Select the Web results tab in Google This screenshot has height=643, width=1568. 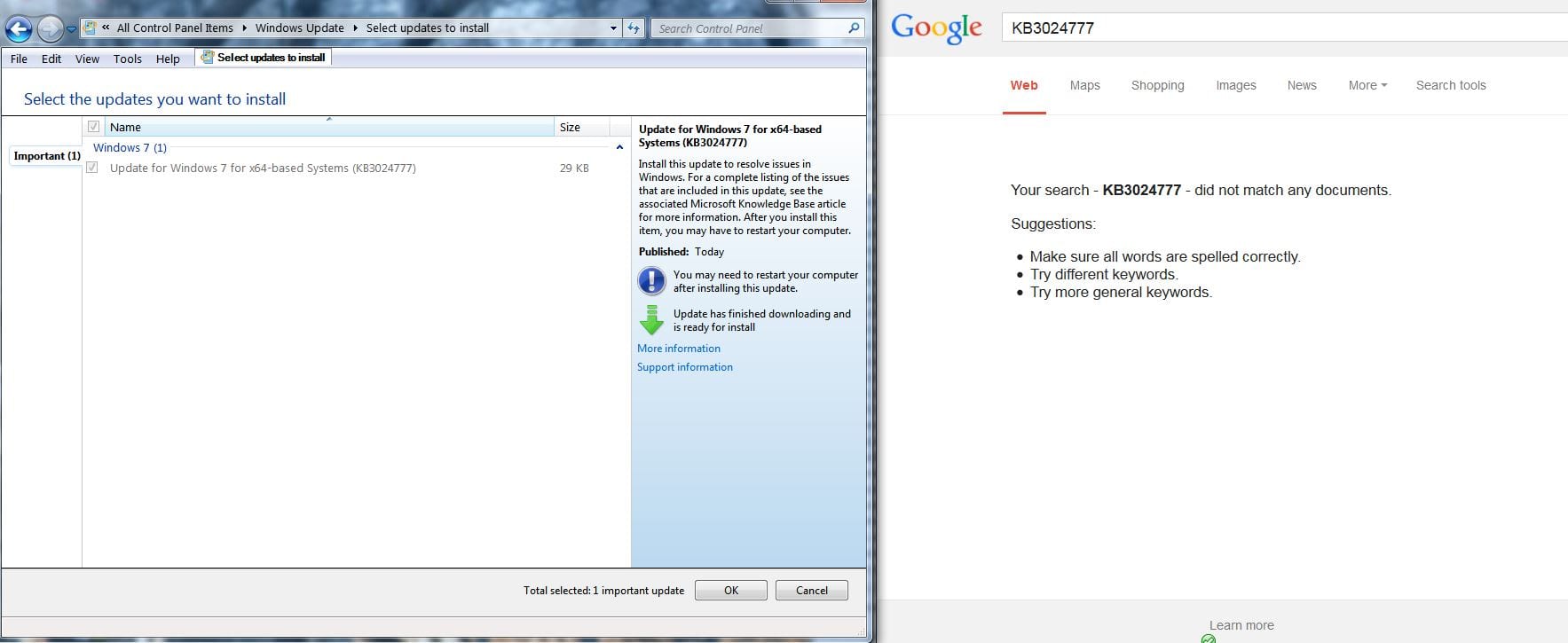point(1024,85)
